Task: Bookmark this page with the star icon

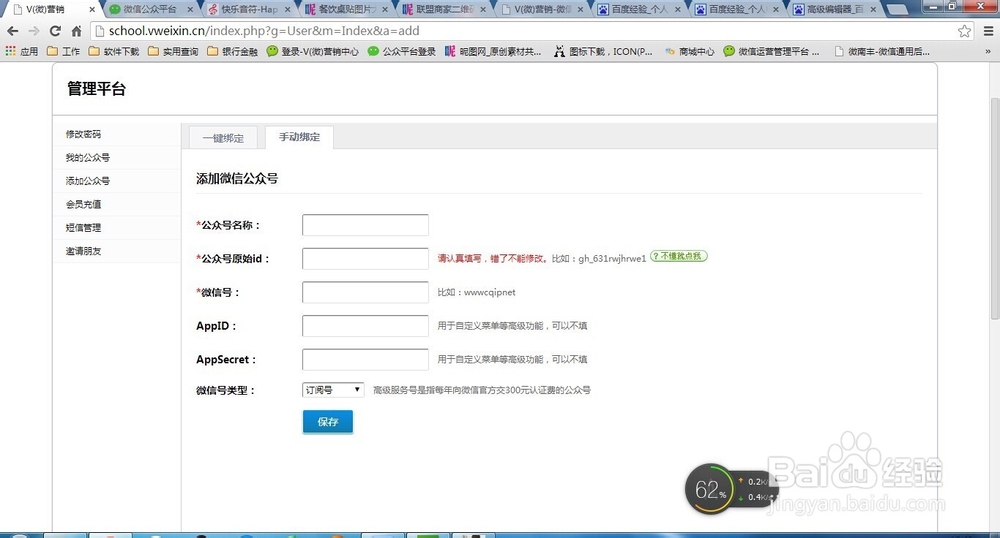Action: click(964, 31)
